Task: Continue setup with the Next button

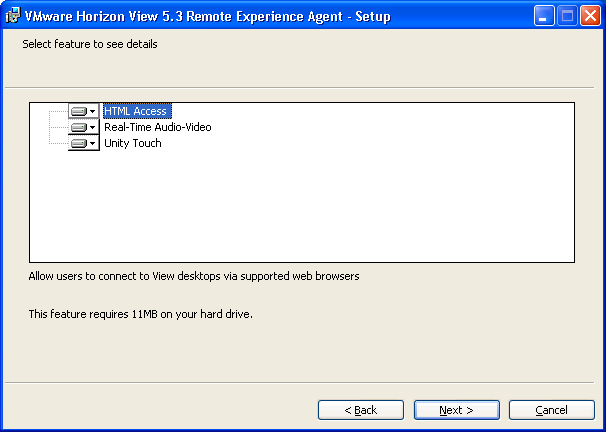Action: (456, 410)
